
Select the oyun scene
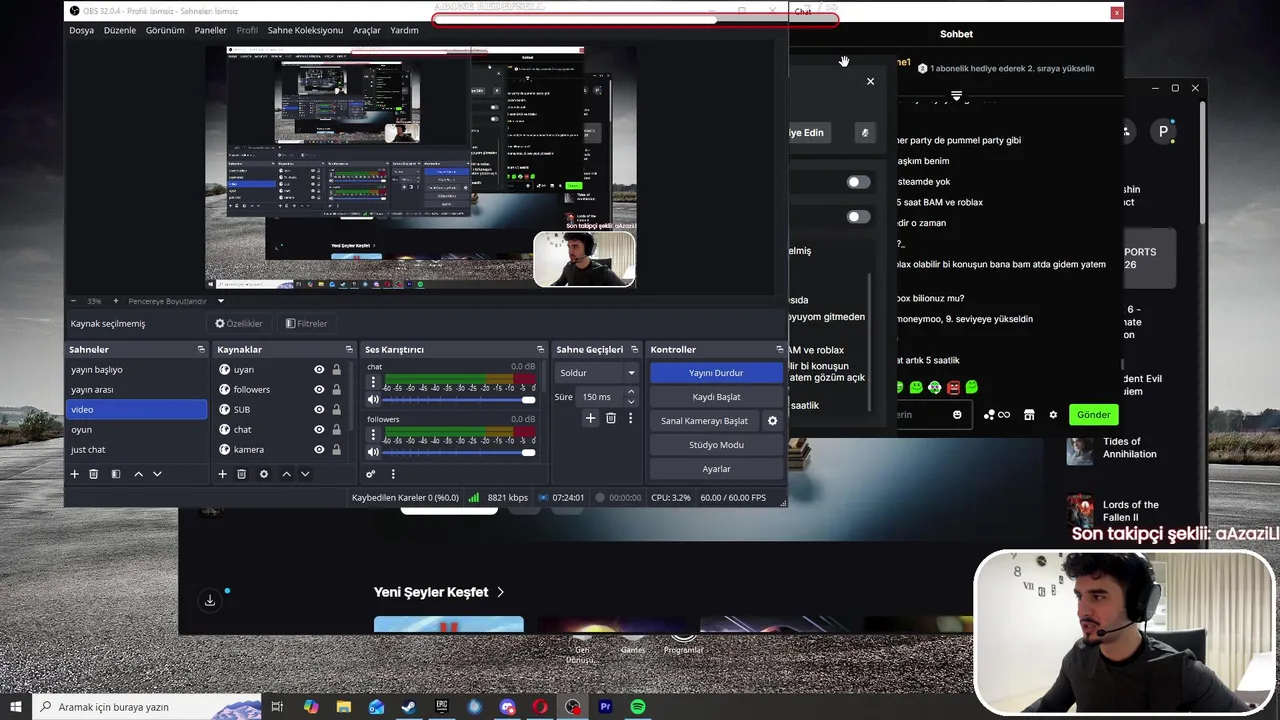[137, 429]
